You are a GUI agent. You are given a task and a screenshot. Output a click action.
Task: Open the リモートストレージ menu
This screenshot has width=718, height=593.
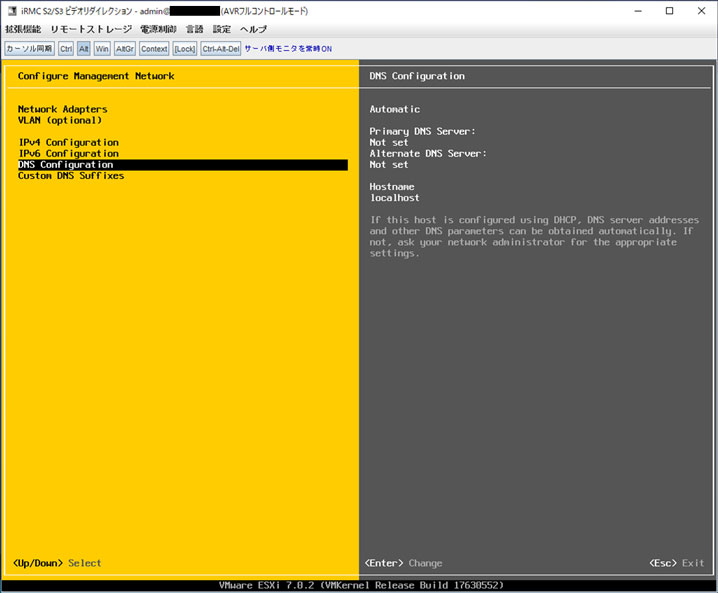[x=91, y=29]
